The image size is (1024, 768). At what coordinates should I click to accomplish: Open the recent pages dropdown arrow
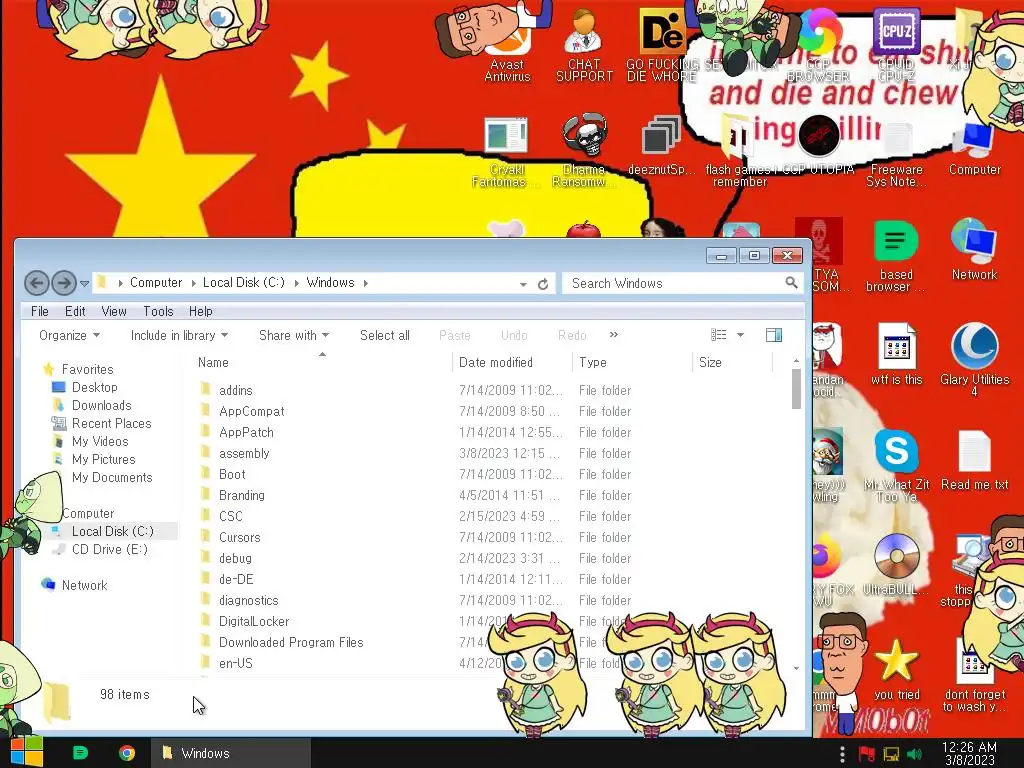(84, 283)
